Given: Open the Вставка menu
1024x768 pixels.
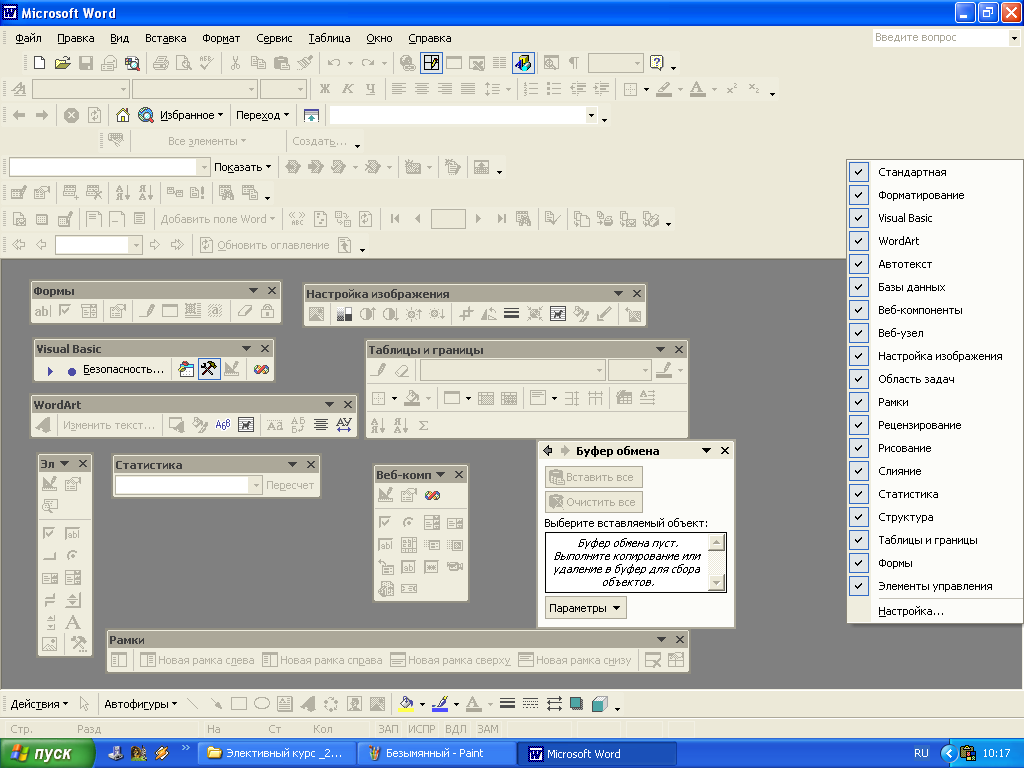Looking at the screenshot, I should (x=165, y=38).
